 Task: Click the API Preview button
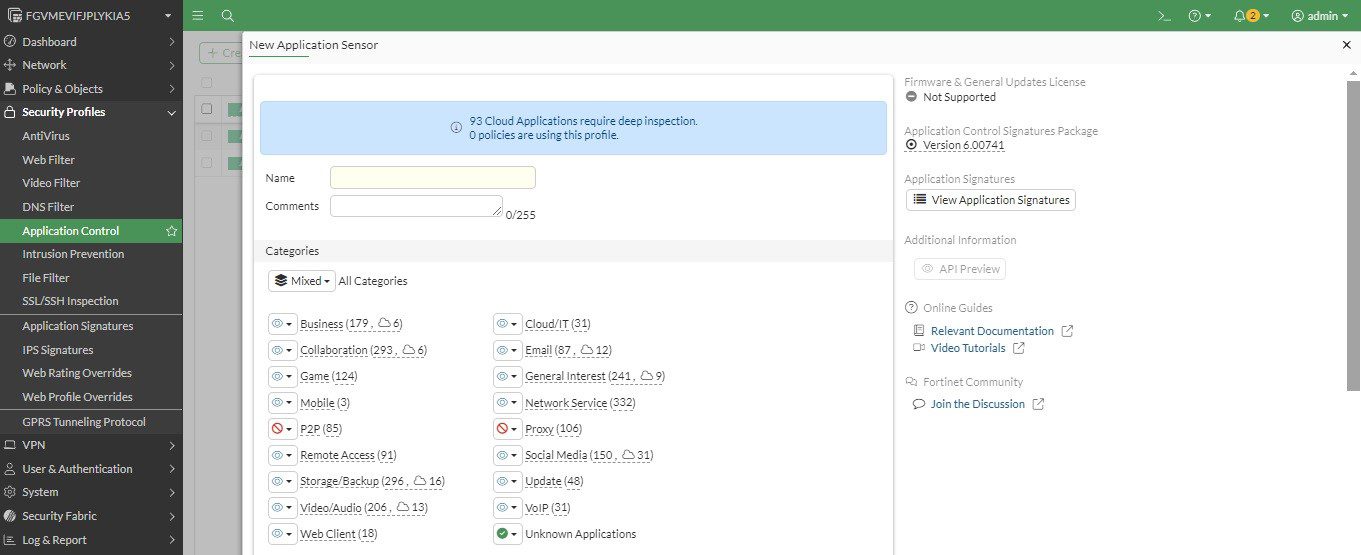[960, 269]
